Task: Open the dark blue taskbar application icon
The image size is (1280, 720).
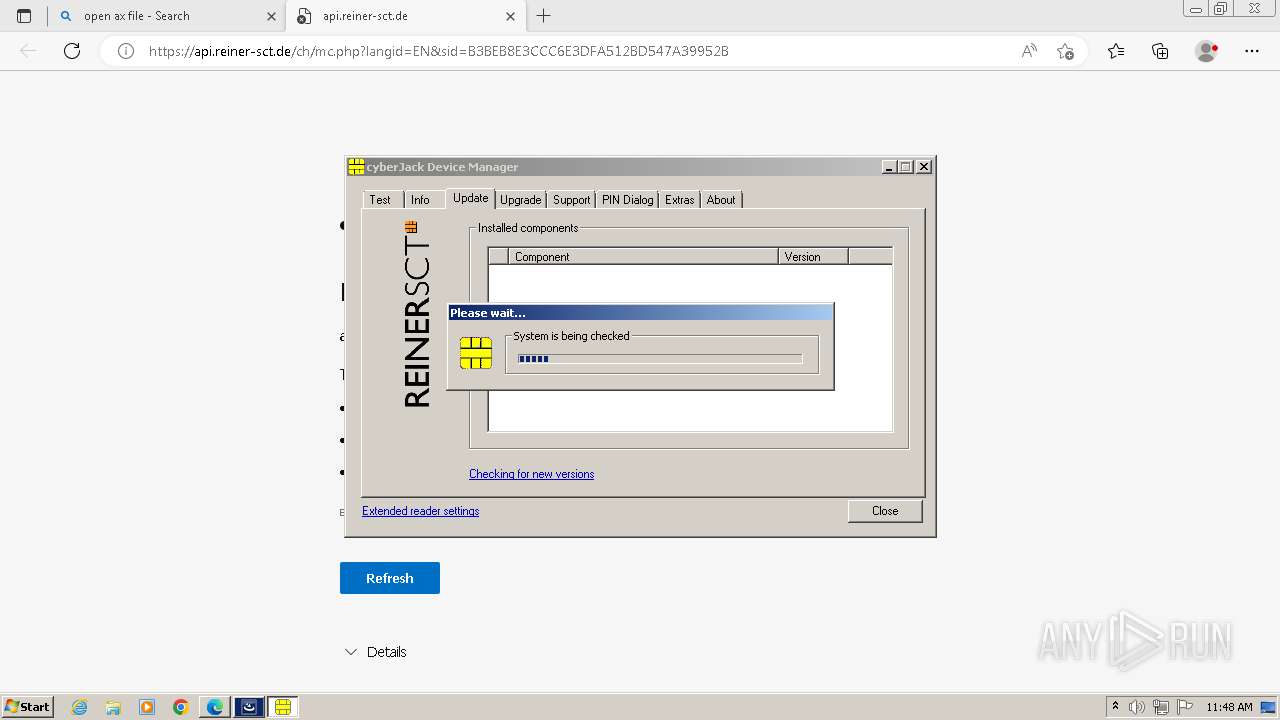Action: tap(249, 707)
